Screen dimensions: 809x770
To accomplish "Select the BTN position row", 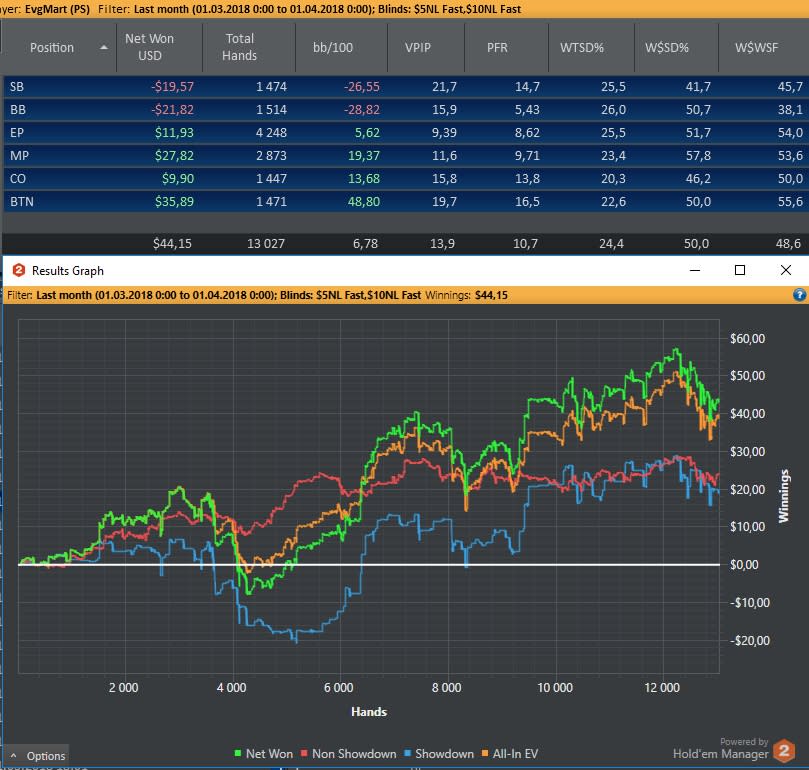I will click(407, 201).
